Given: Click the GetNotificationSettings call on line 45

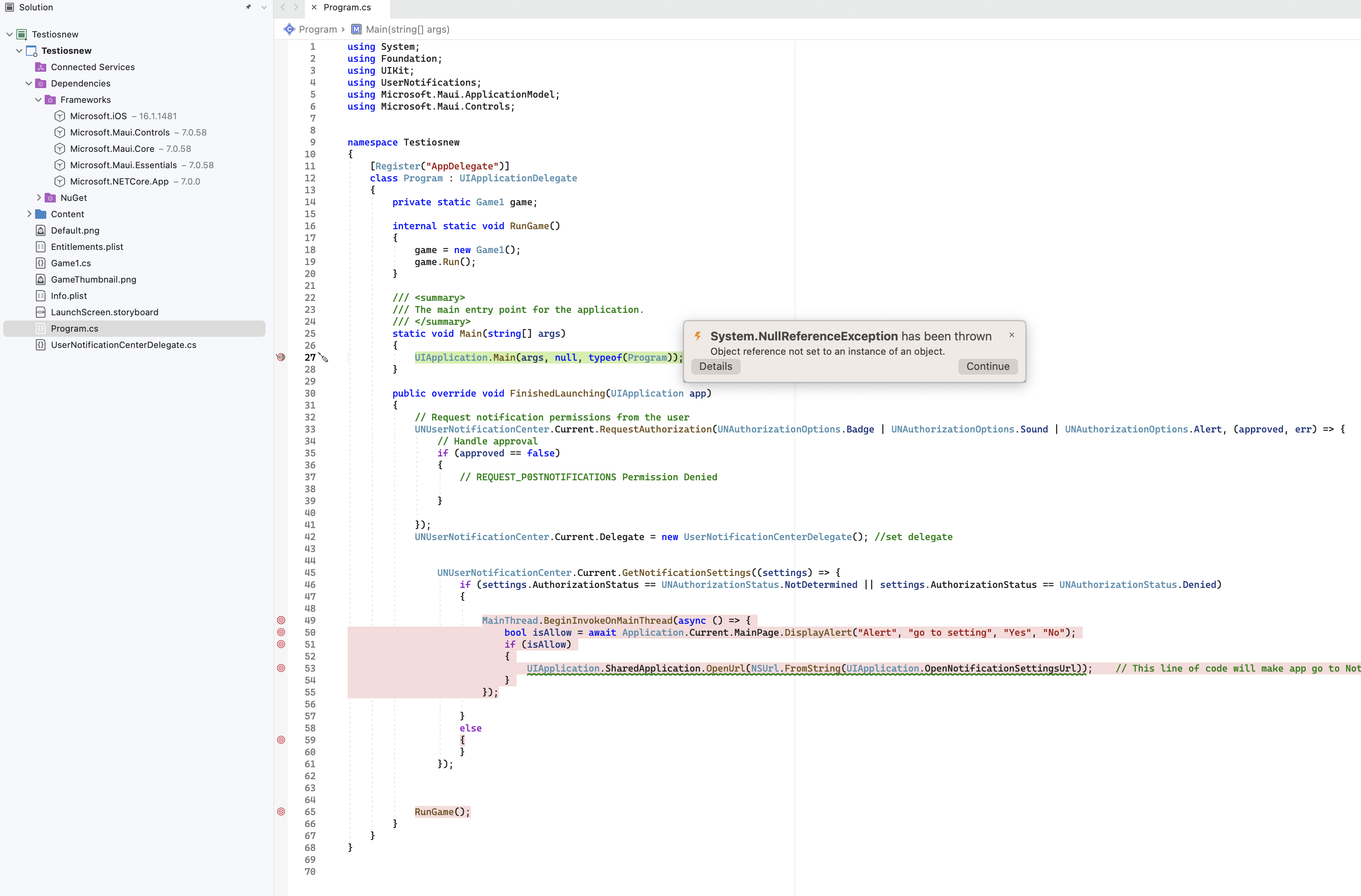Looking at the screenshot, I should tap(686, 573).
